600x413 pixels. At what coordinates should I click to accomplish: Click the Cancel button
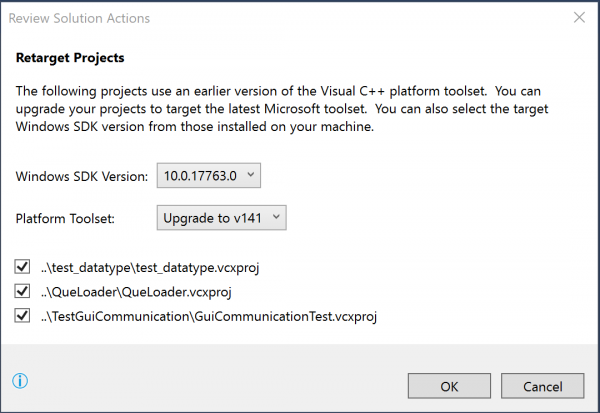tap(543, 386)
